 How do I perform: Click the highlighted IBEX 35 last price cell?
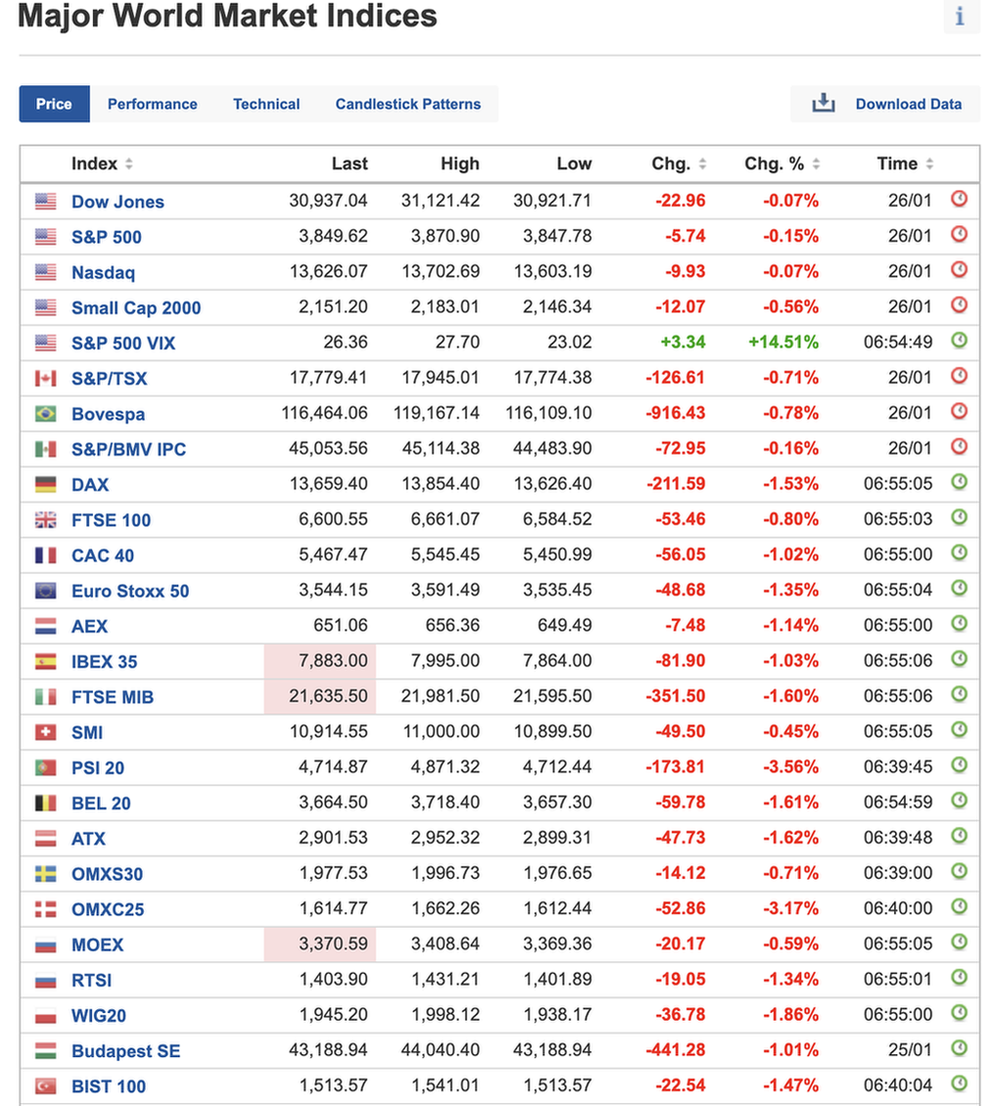pos(320,661)
